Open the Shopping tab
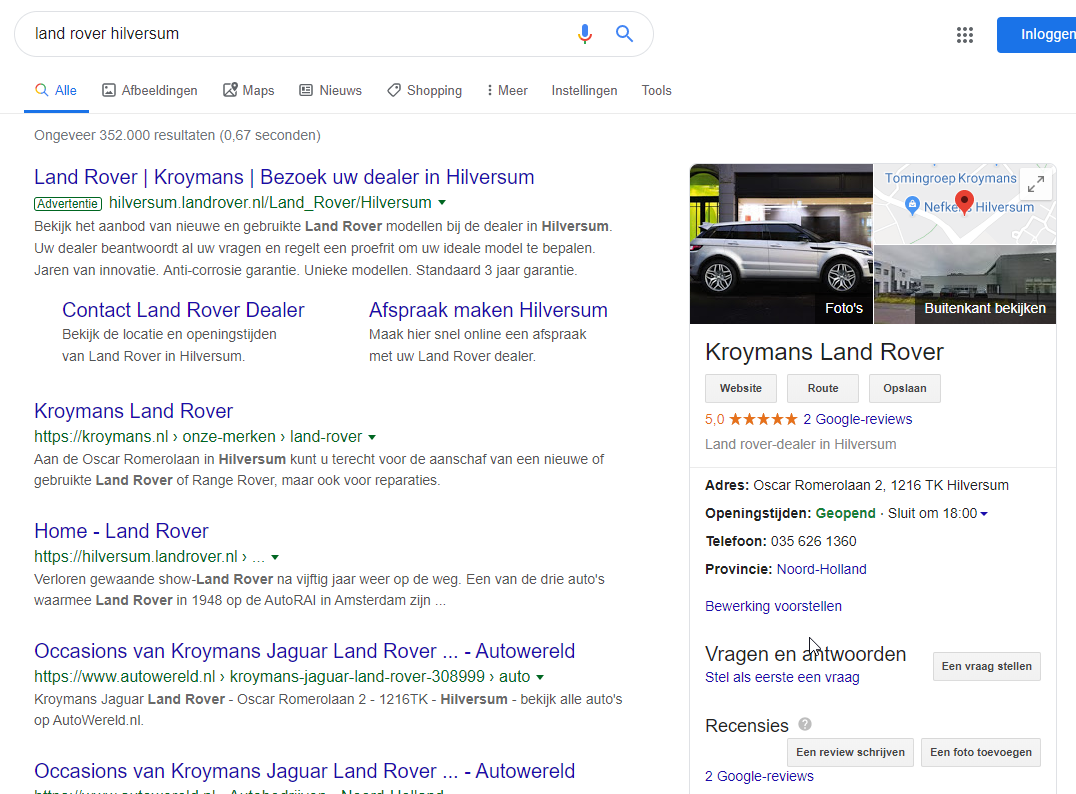This screenshot has width=1076, height=794. click(424, 90)
